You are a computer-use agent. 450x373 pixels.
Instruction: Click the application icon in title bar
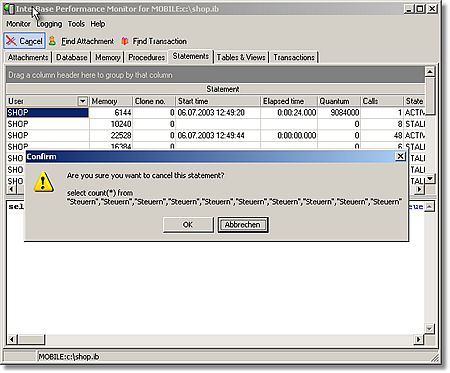(x=9, y=9)
